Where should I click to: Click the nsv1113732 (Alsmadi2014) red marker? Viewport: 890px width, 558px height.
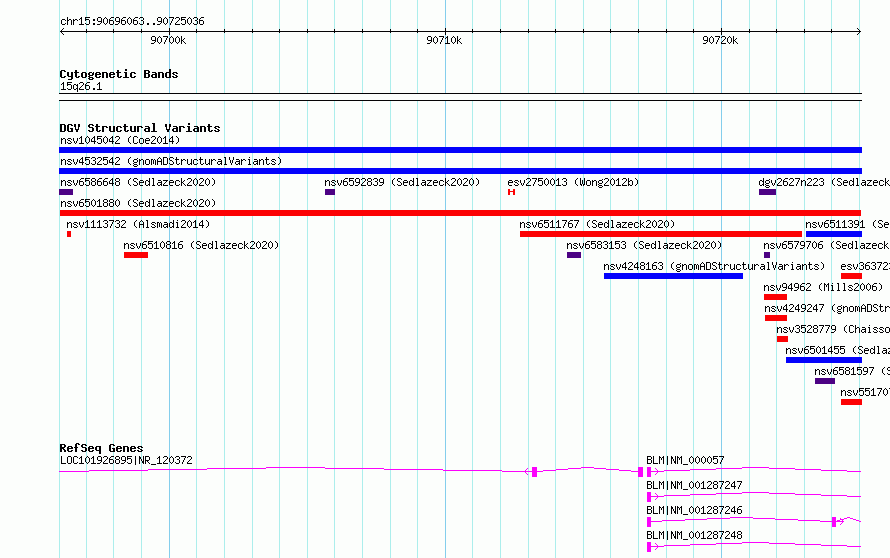coord(69,234)
